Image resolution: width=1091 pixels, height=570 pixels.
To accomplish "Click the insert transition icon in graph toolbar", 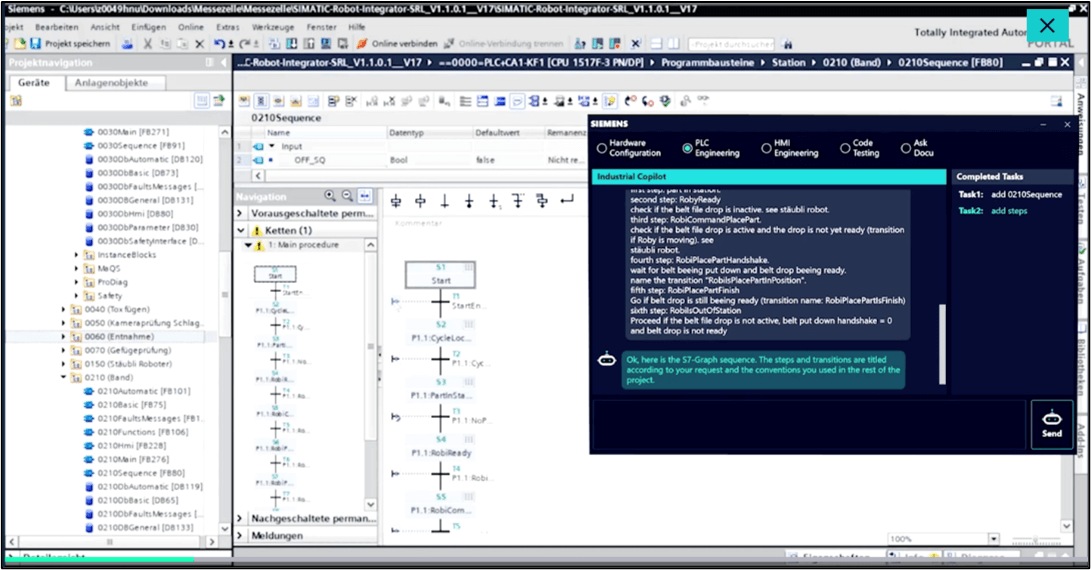I will tap(445, 201).
